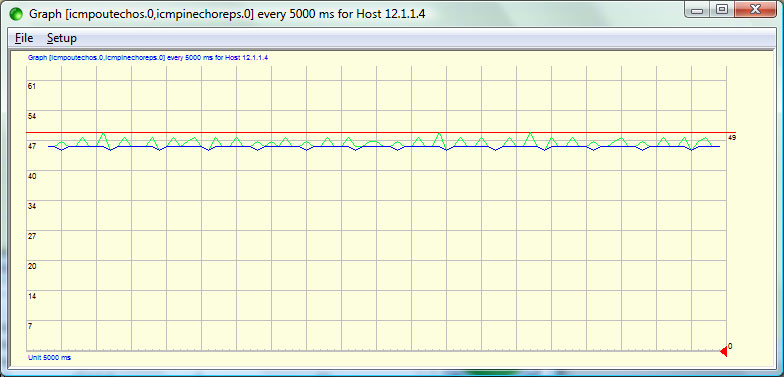Click the window title text for Host 12.1.1.4
Screen dimensions: 784x377
coord(227,14)
